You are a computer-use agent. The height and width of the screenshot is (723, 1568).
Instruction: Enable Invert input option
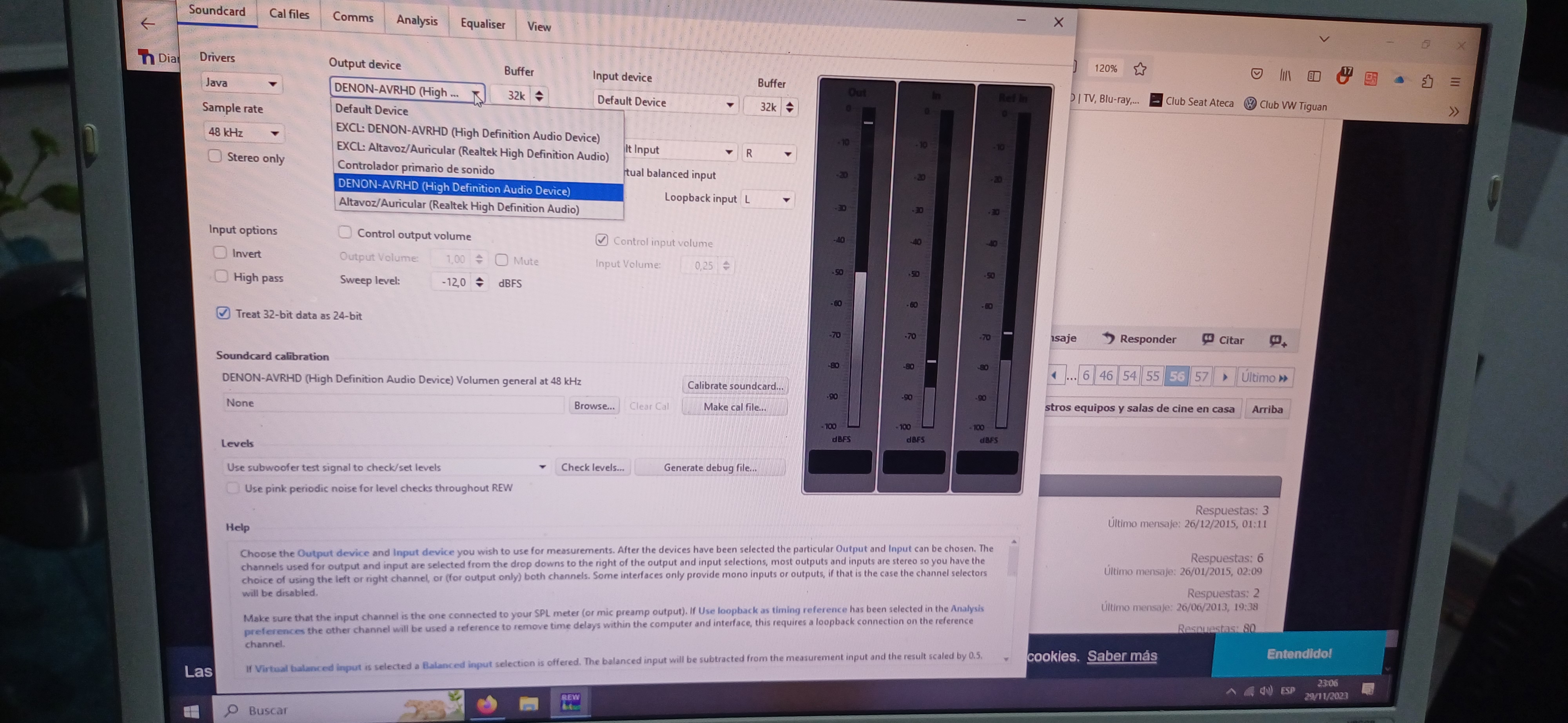pyautogui.click(x=220, y=252)
